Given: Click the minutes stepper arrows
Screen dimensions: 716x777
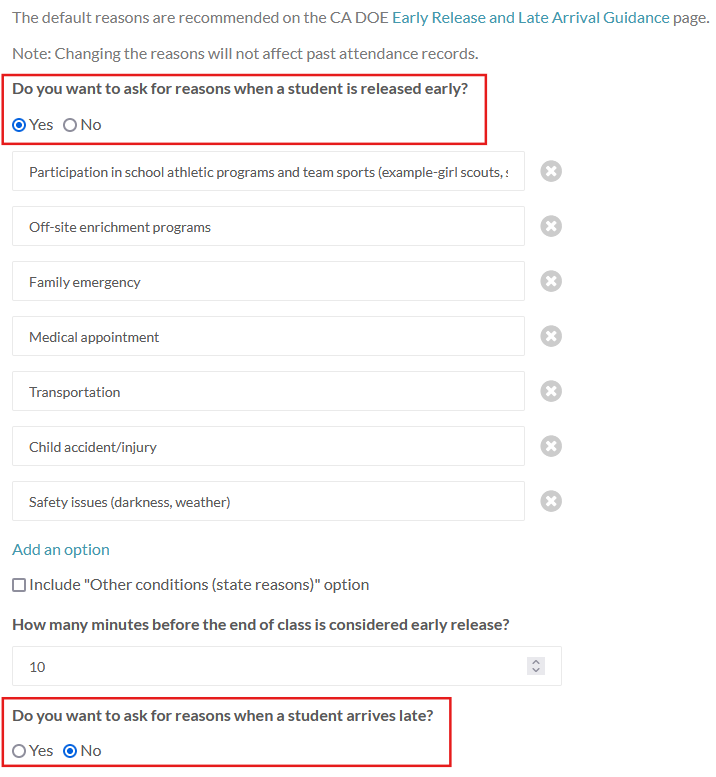Looking at the screenshot, I should click(536, 666).
